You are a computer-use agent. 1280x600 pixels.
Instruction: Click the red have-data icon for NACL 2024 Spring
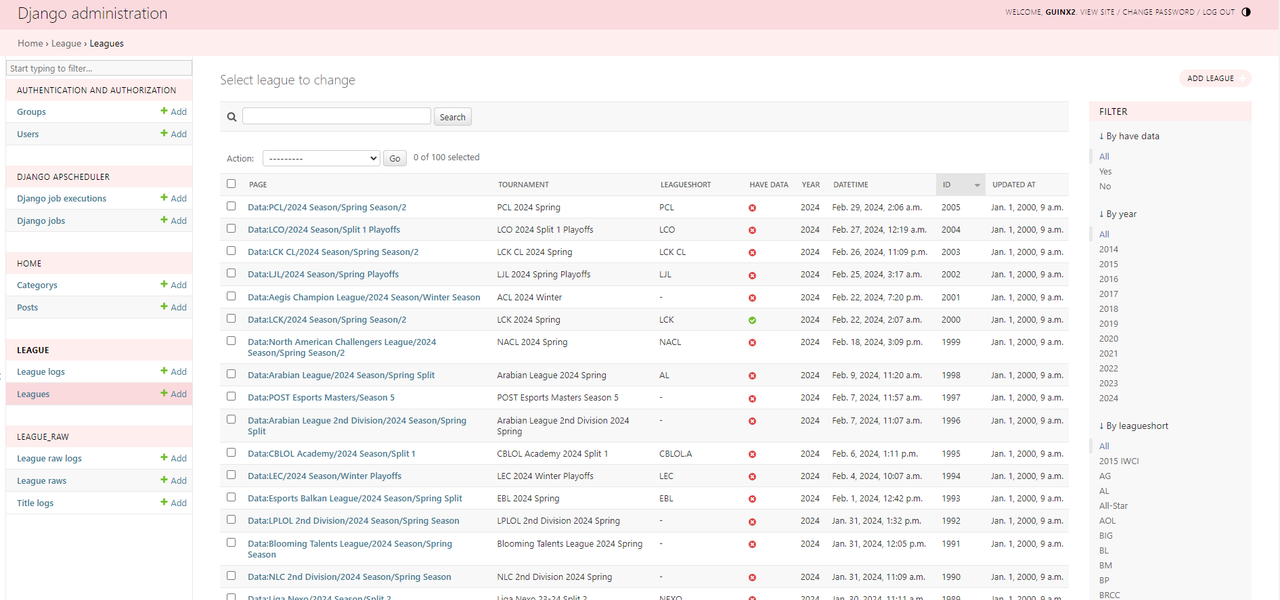click(x=752, y=343)
